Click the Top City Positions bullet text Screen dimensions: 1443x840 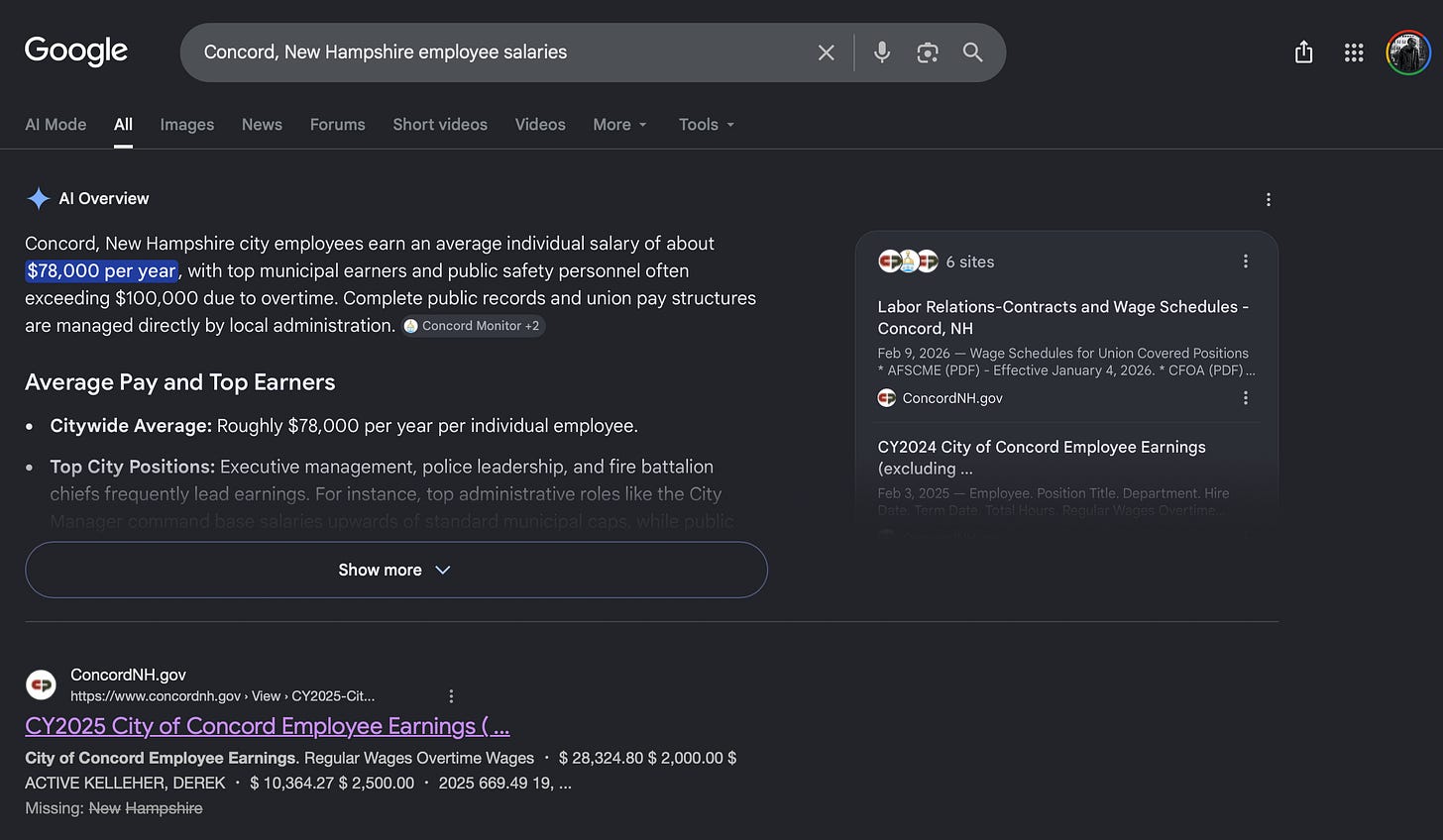(x=392, y=493)
